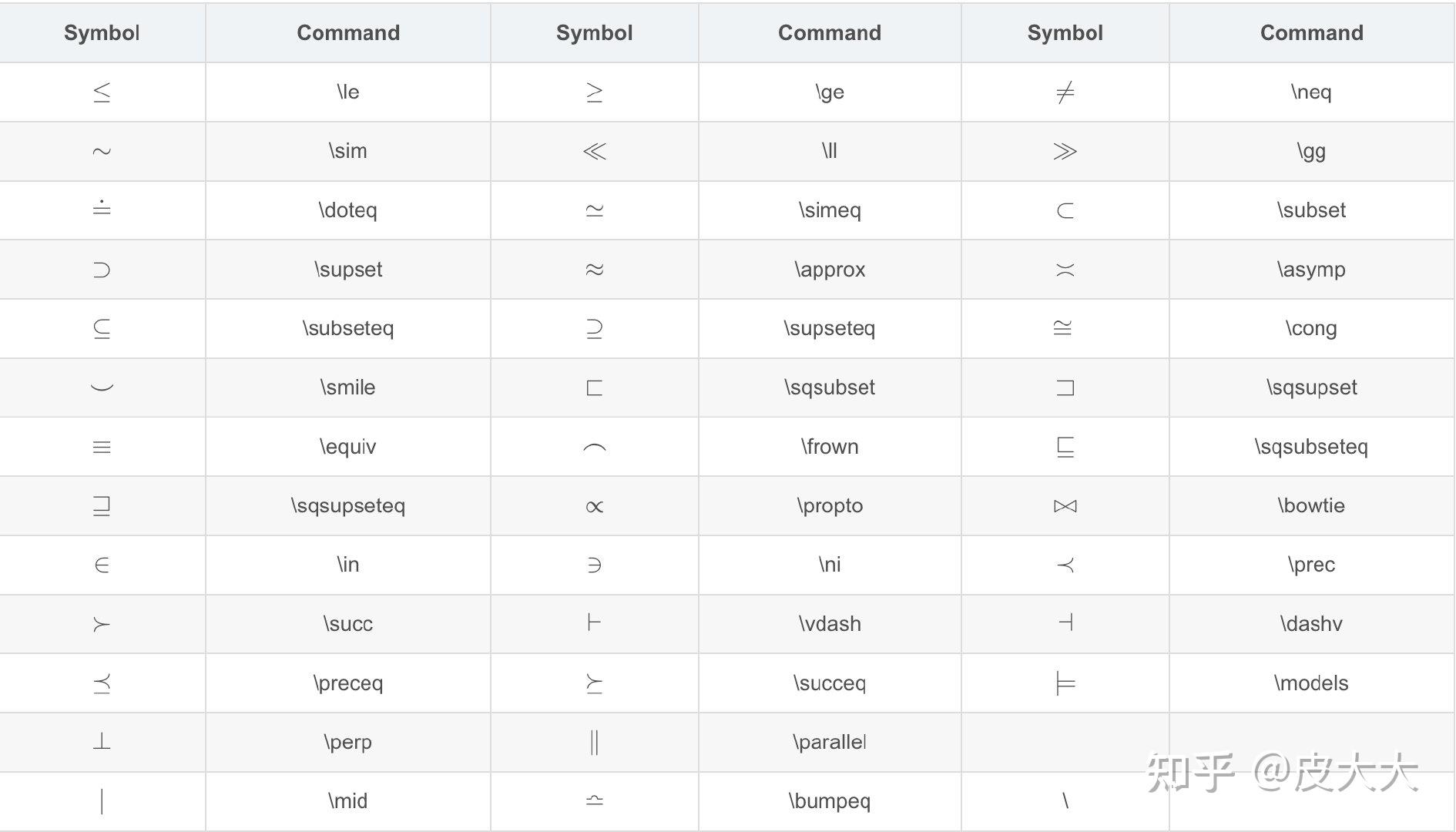Click the \doteq command text
This screenshot has width=1456, height=832.
(x=348, y=210)
